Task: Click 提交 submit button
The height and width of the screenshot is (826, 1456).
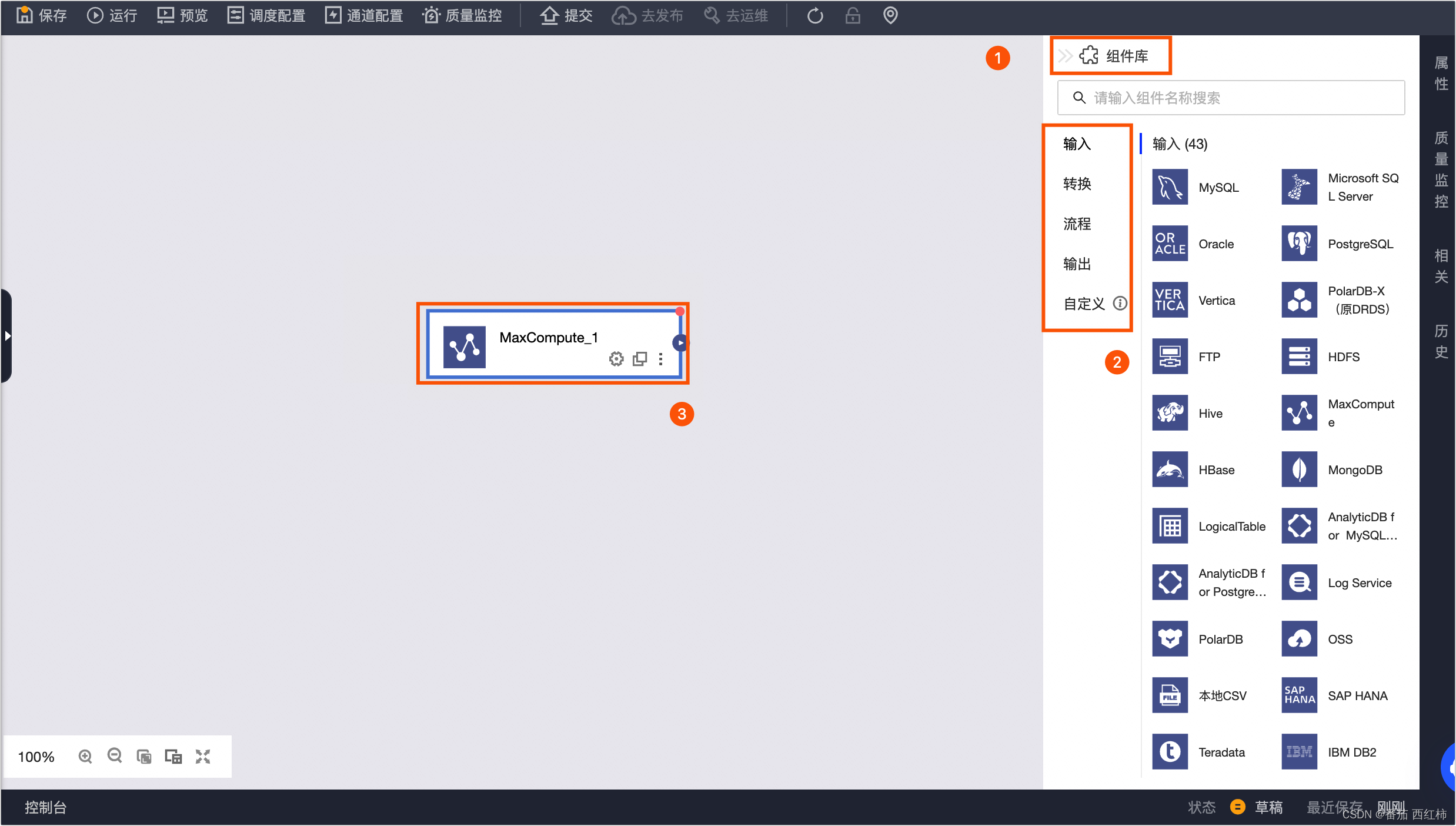Action: click(566, 15)
